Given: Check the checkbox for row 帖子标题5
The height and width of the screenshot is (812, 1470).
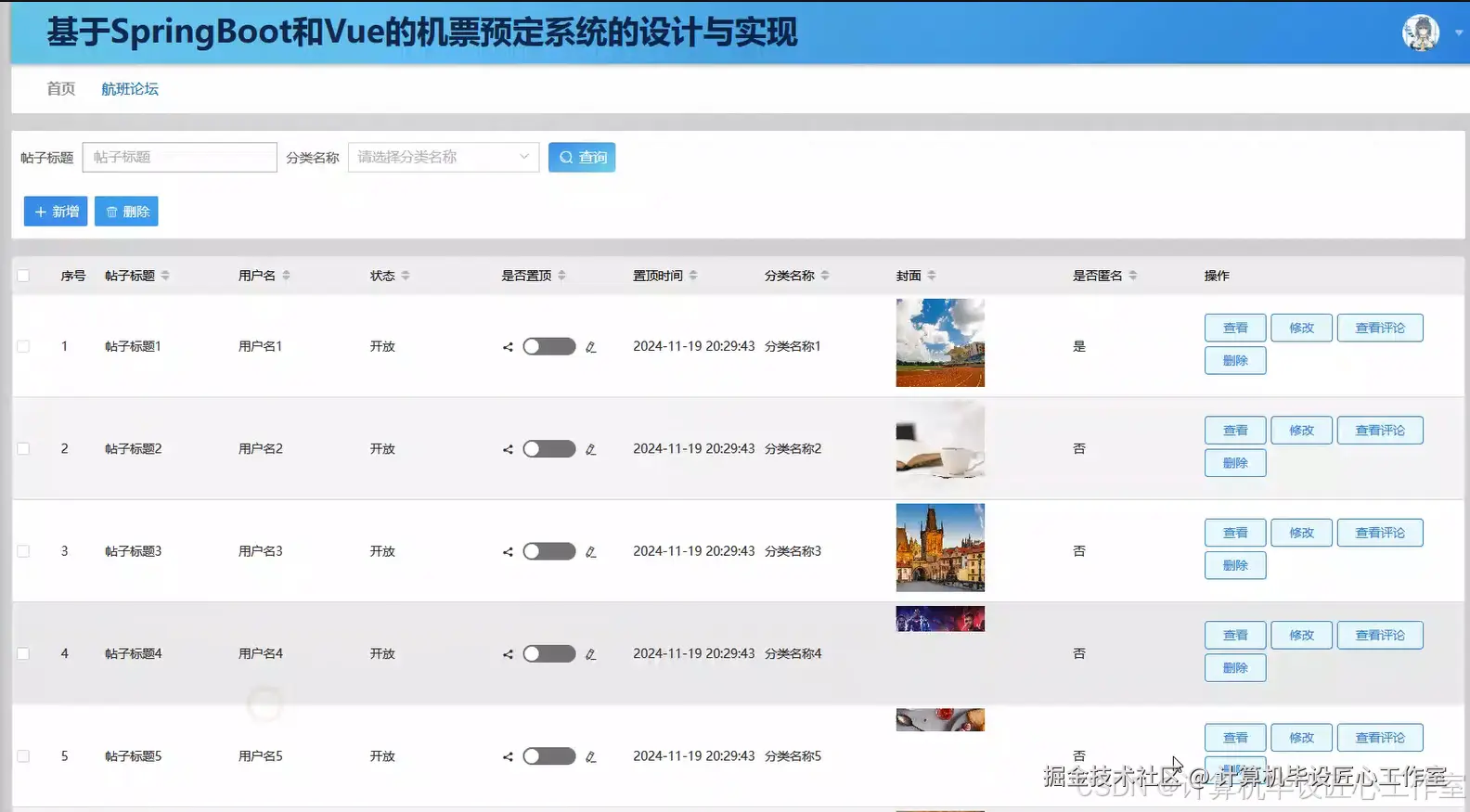Looking at the screenshot, I should (x=23, y=756).
